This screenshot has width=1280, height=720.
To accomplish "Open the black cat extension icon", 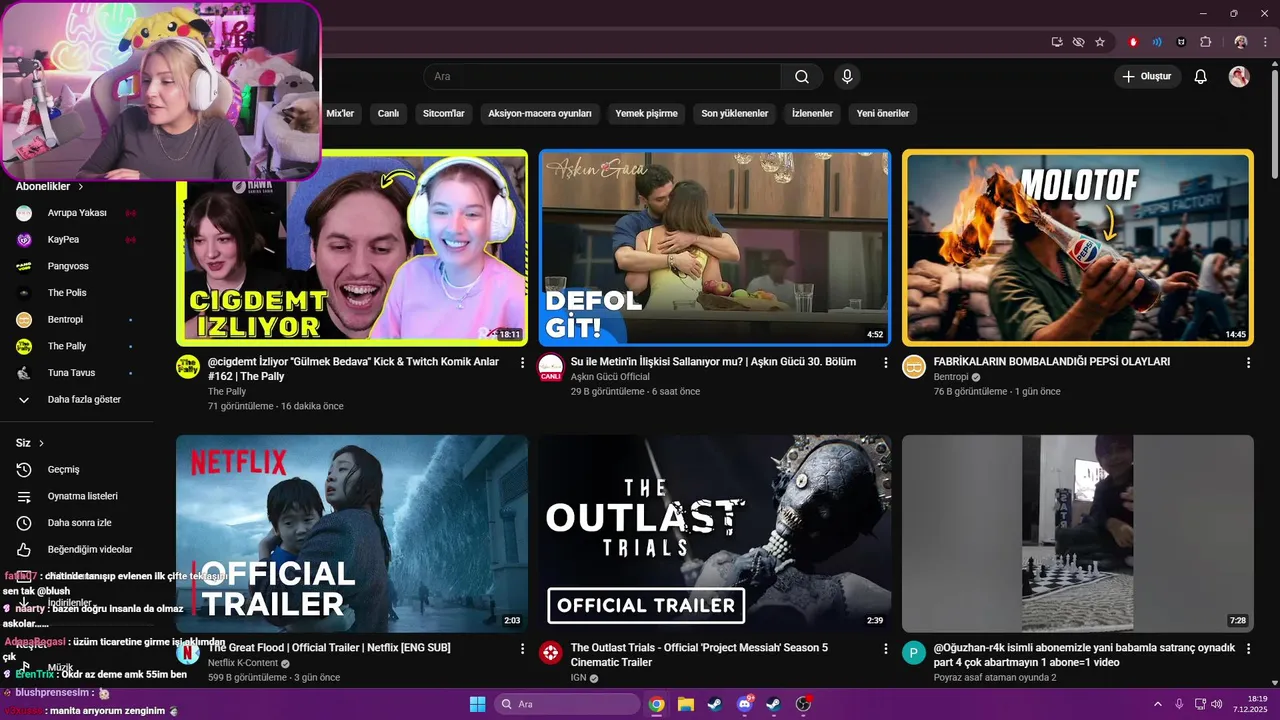I will (1181, 42).
